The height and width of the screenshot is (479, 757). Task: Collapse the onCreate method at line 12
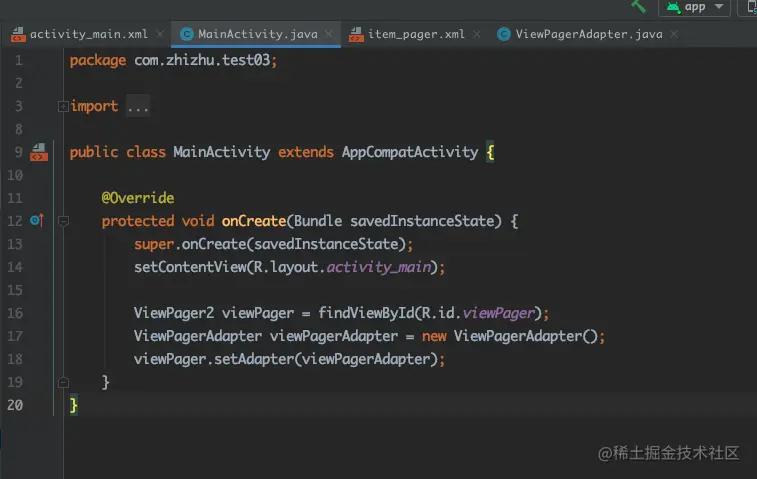63,221
